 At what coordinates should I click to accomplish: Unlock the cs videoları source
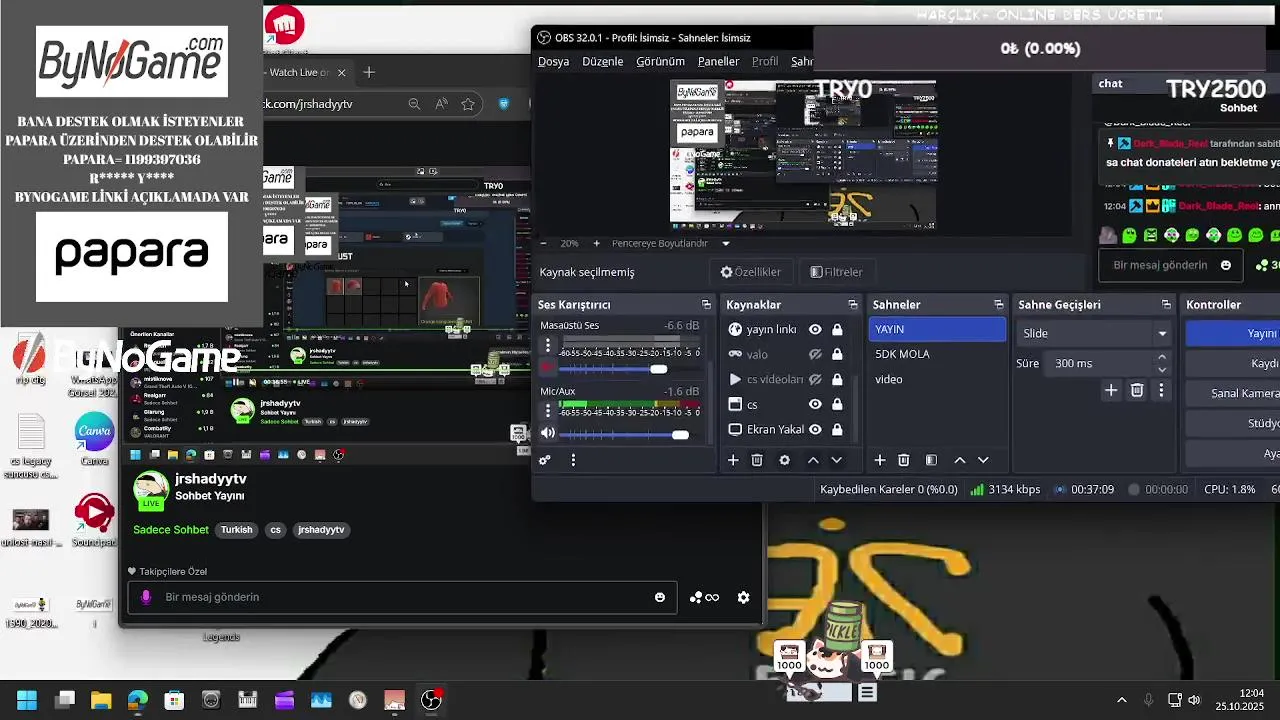(837, 379)
